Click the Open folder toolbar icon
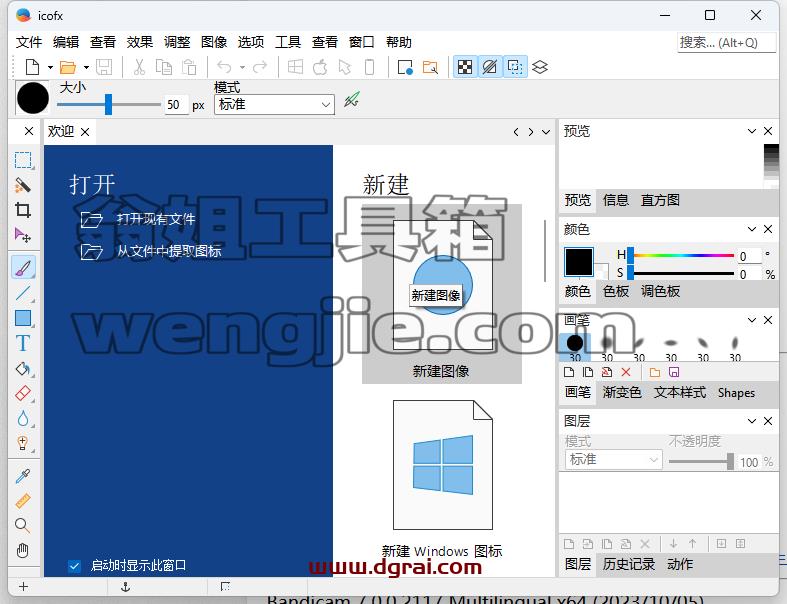Screen dimensions: 787x604 [68, 67]
